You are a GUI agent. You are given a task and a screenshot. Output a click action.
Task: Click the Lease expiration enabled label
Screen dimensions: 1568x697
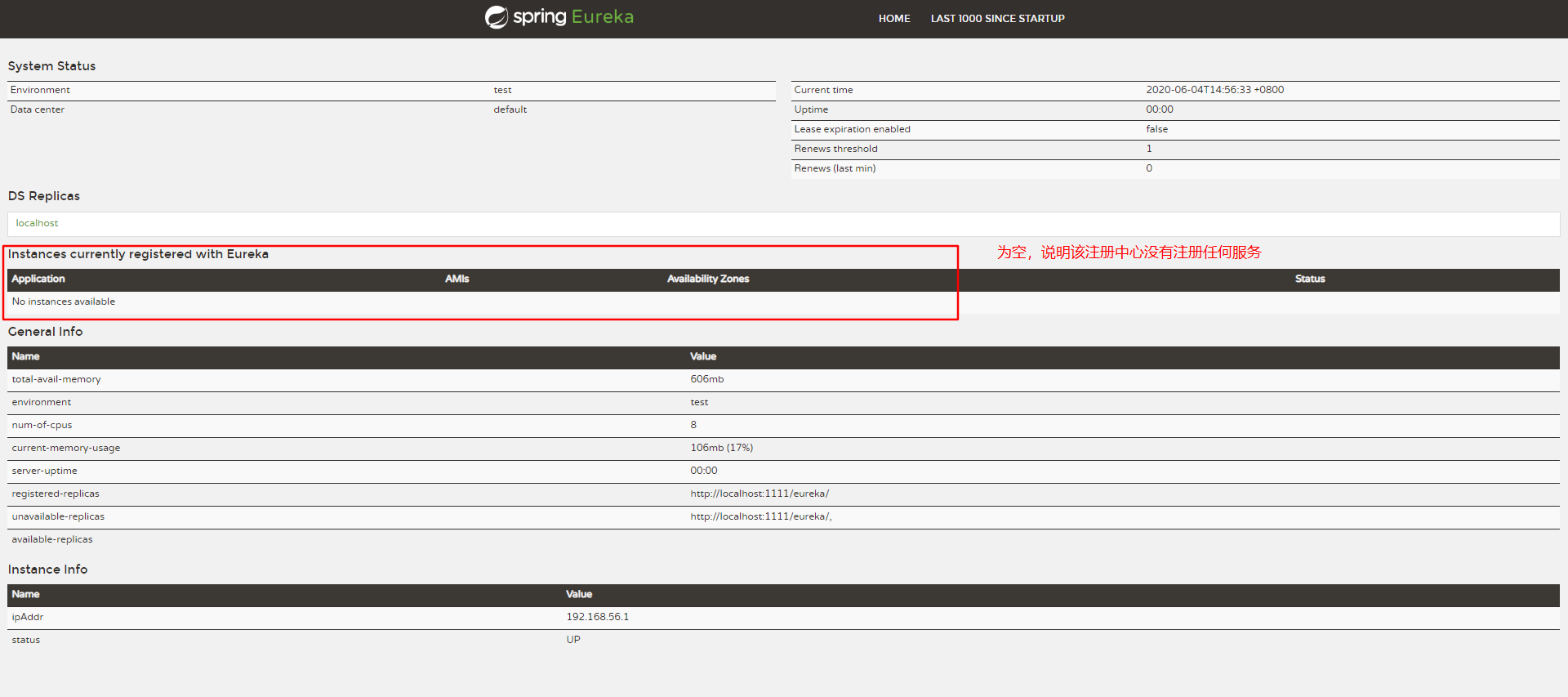click(x=852, y=129)
